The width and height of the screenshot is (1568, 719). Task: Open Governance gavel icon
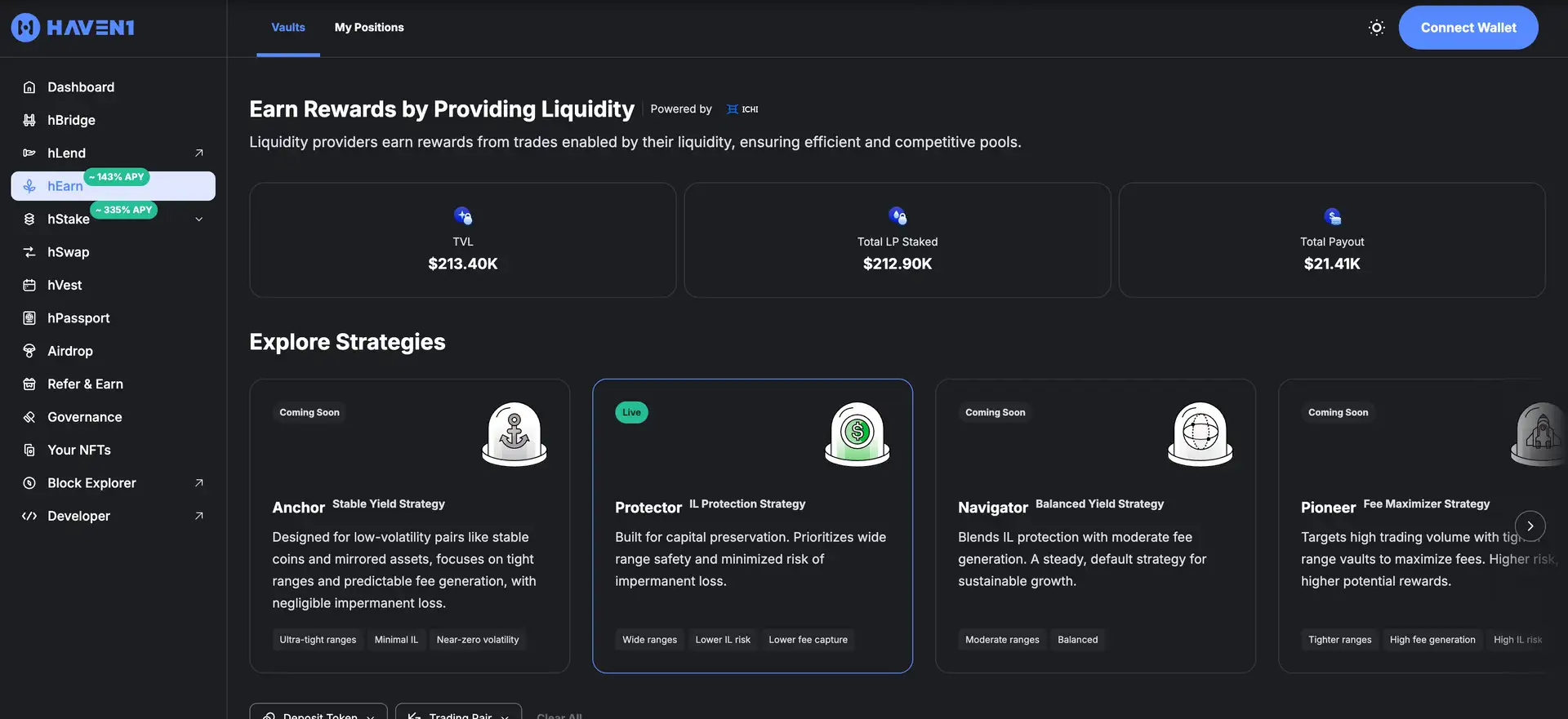29,417
